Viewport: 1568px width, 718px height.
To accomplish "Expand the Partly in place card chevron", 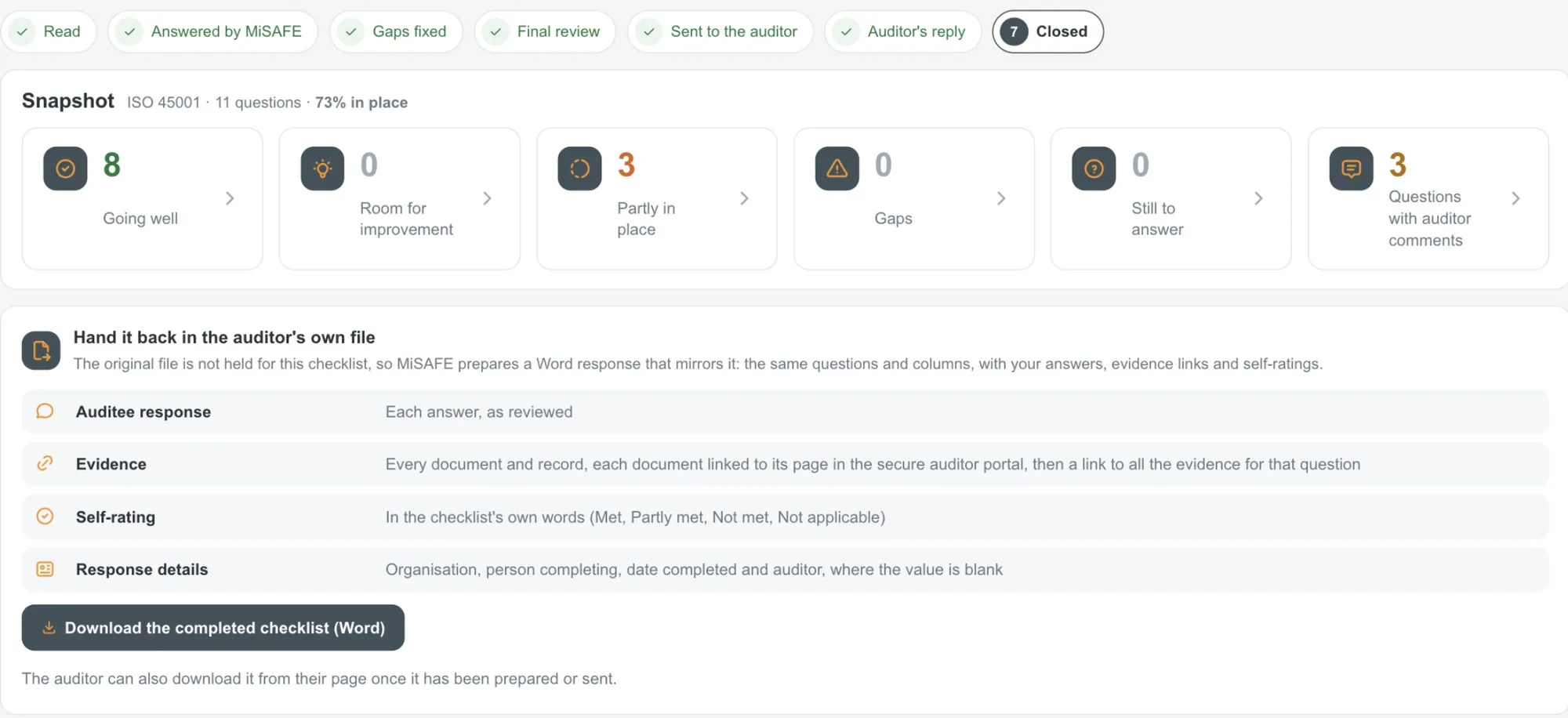I will pyautogui.click(x=744, y=198).
